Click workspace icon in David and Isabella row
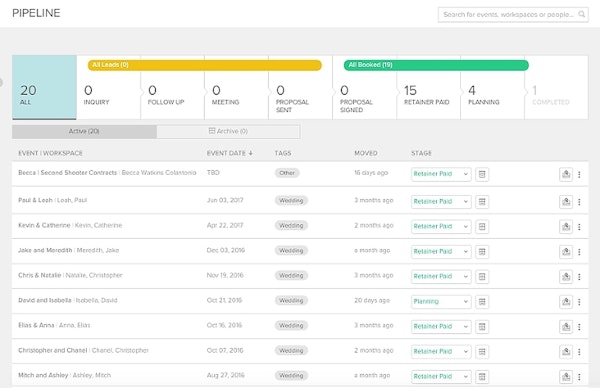Viewport: 600px width, 388px height. (566, 302)
